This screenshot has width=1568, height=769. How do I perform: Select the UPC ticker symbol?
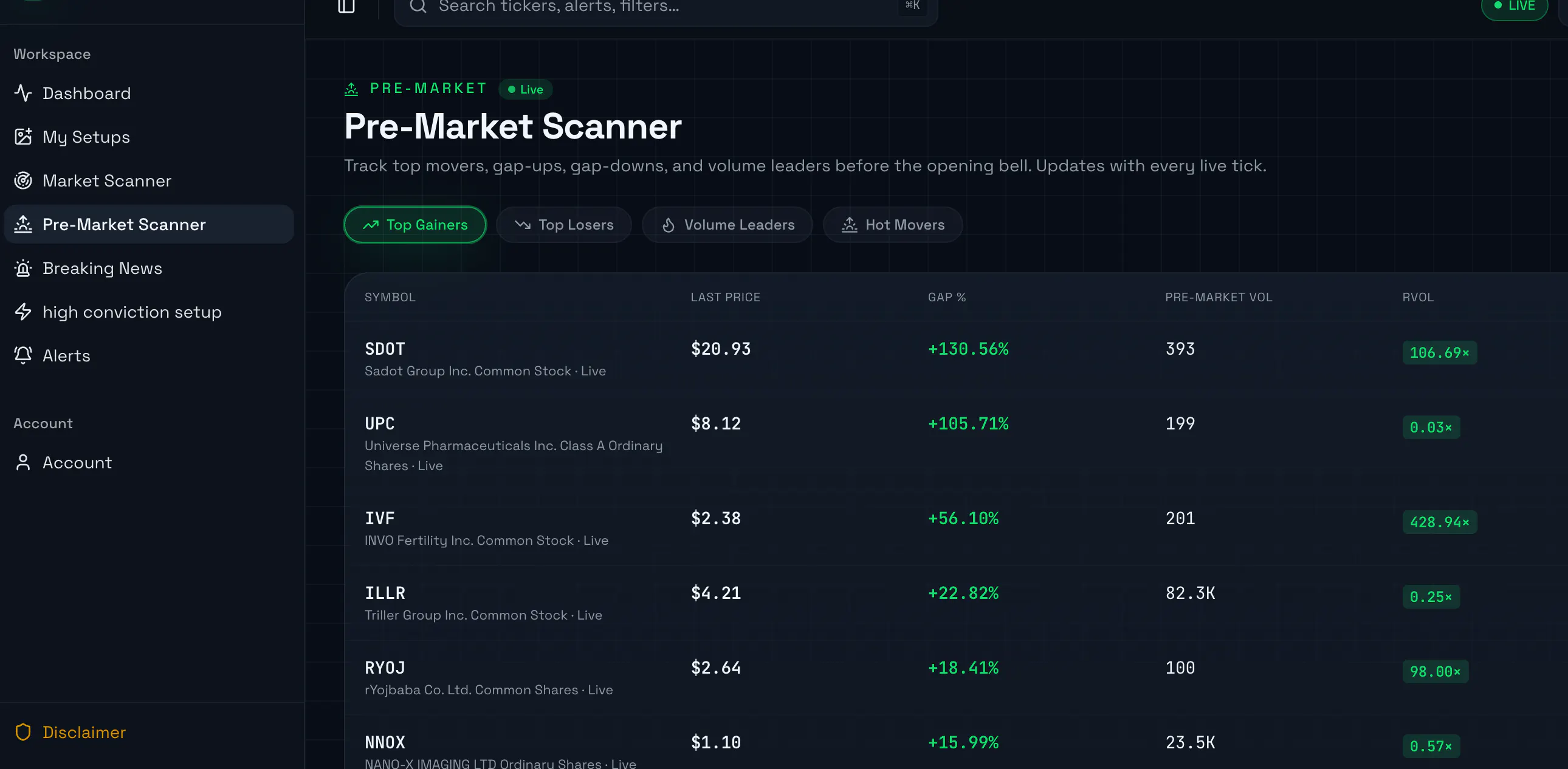(380, 424)
